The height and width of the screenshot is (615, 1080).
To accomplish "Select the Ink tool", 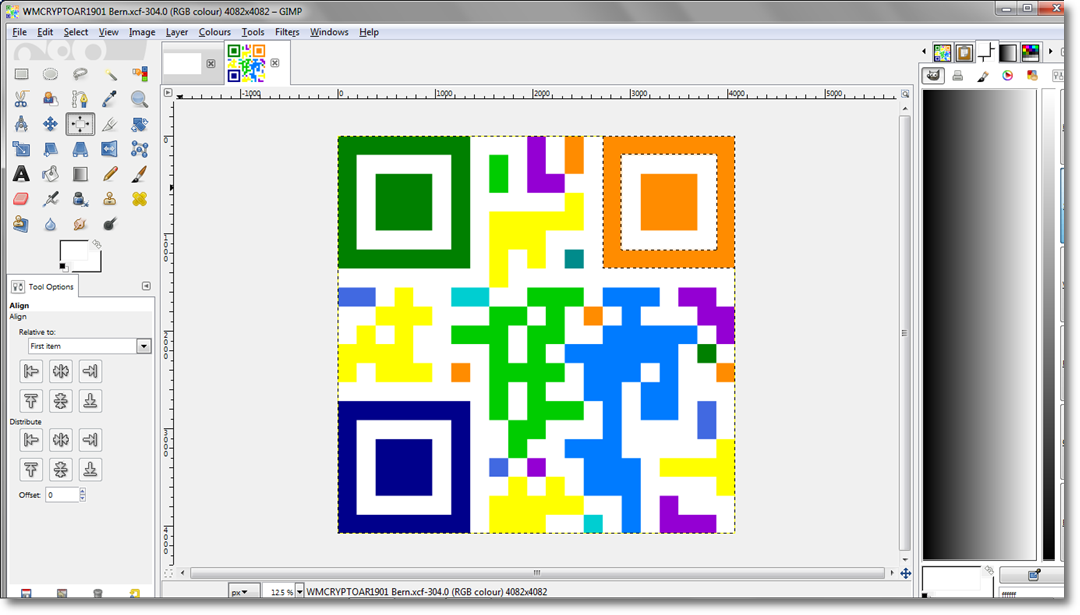I will (80, 199).
